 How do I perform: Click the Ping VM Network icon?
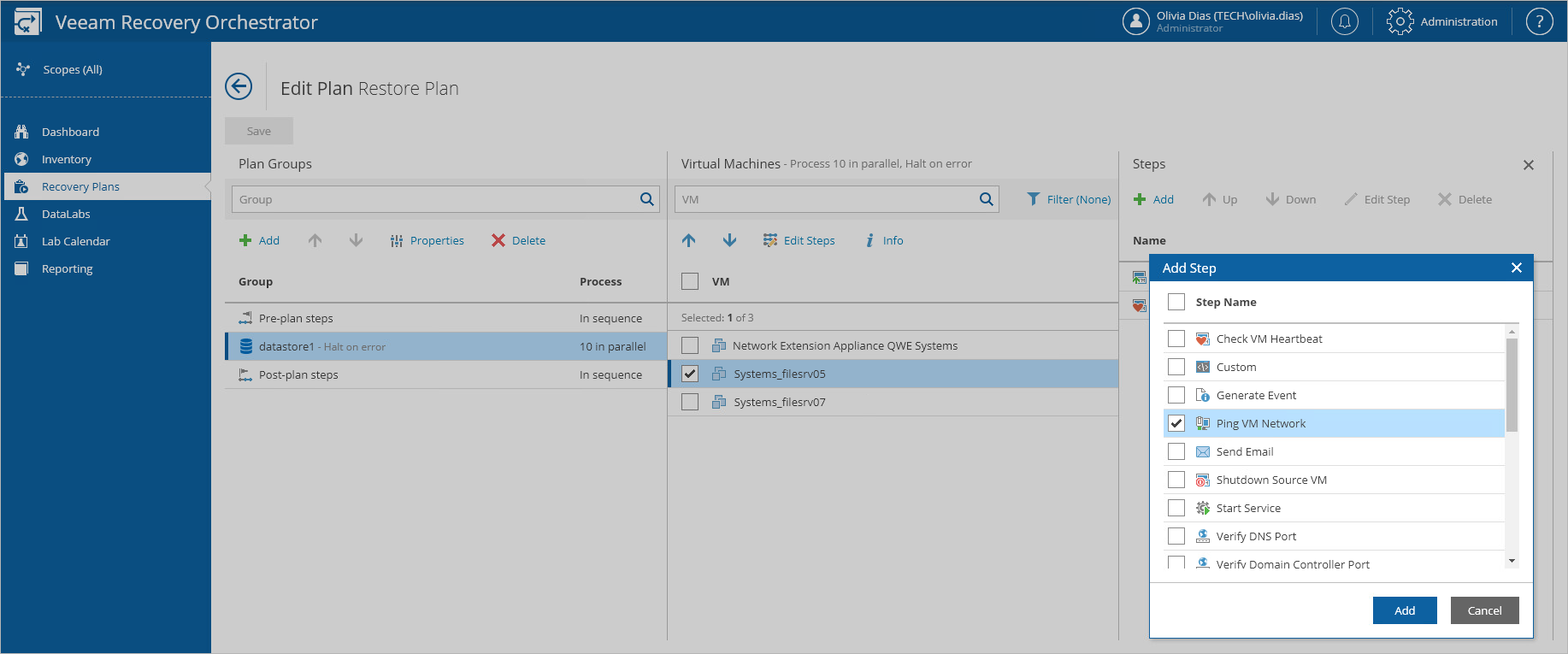[1203, 423]
